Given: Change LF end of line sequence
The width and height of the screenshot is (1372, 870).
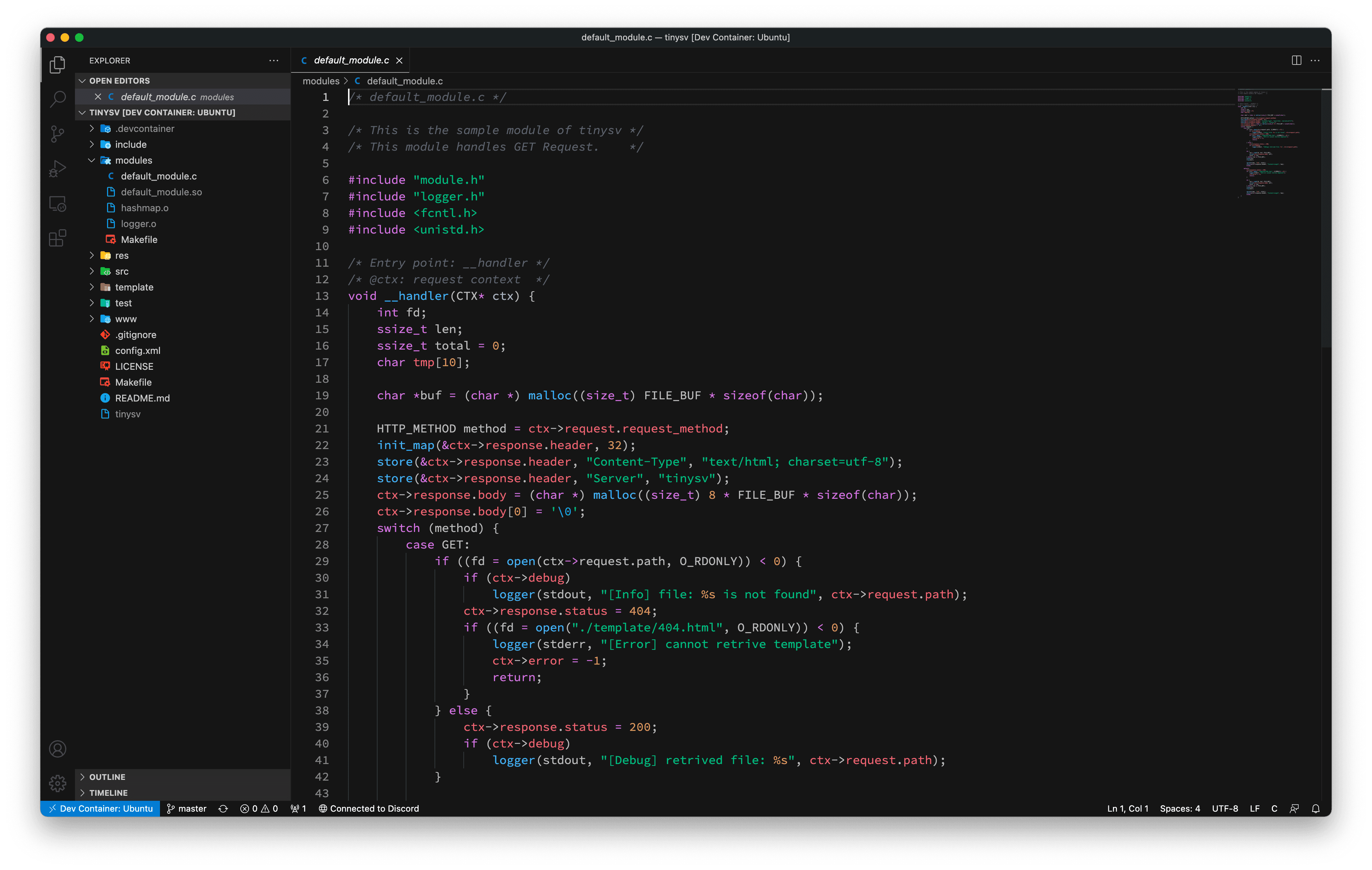Looking at the screenshot, I should (x=1255, y=808).
